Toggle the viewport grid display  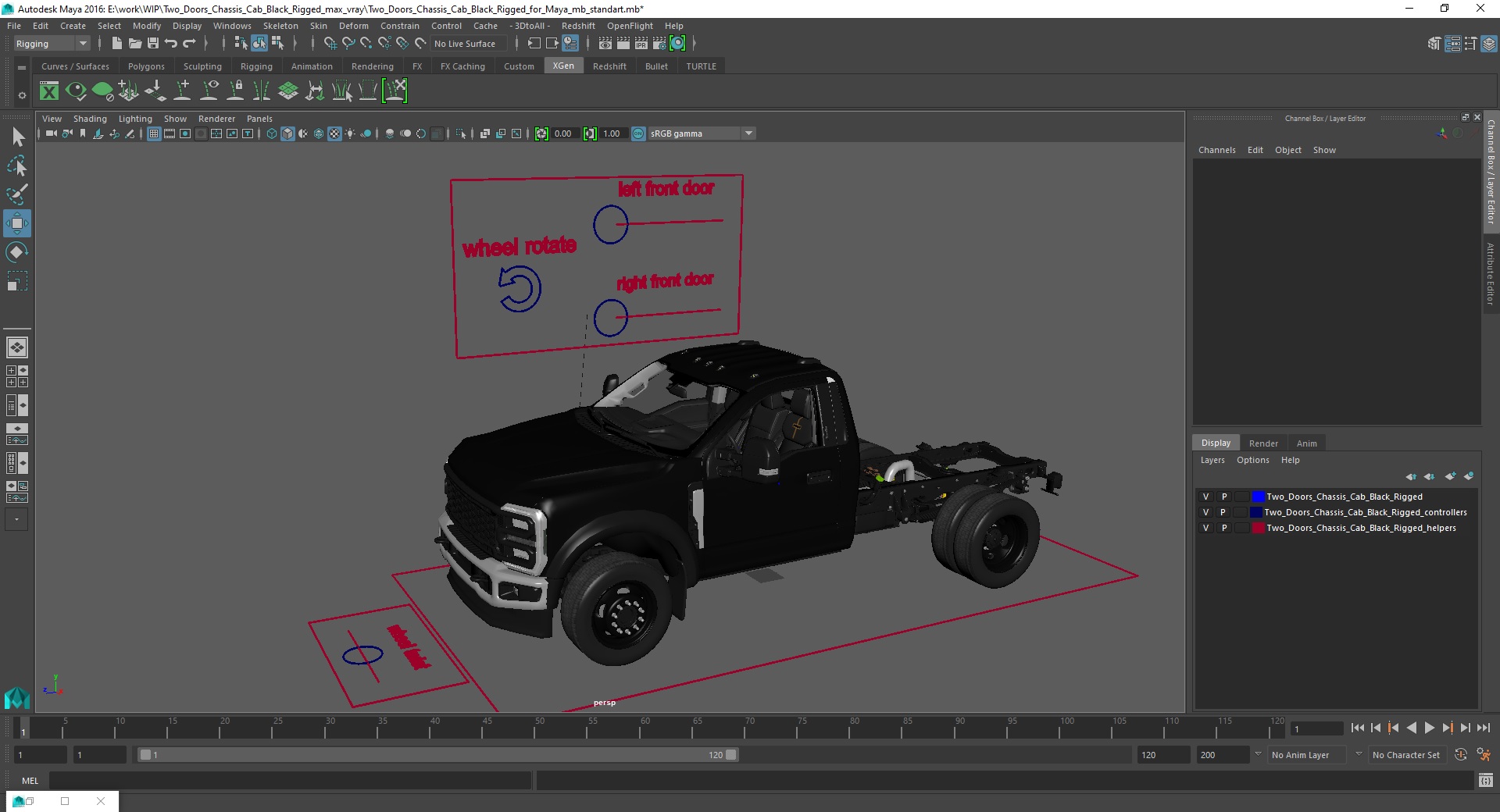tap(154, 134)
